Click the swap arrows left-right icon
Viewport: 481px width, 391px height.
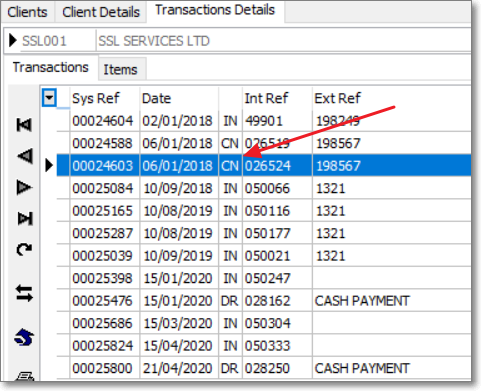click(24, 293)
